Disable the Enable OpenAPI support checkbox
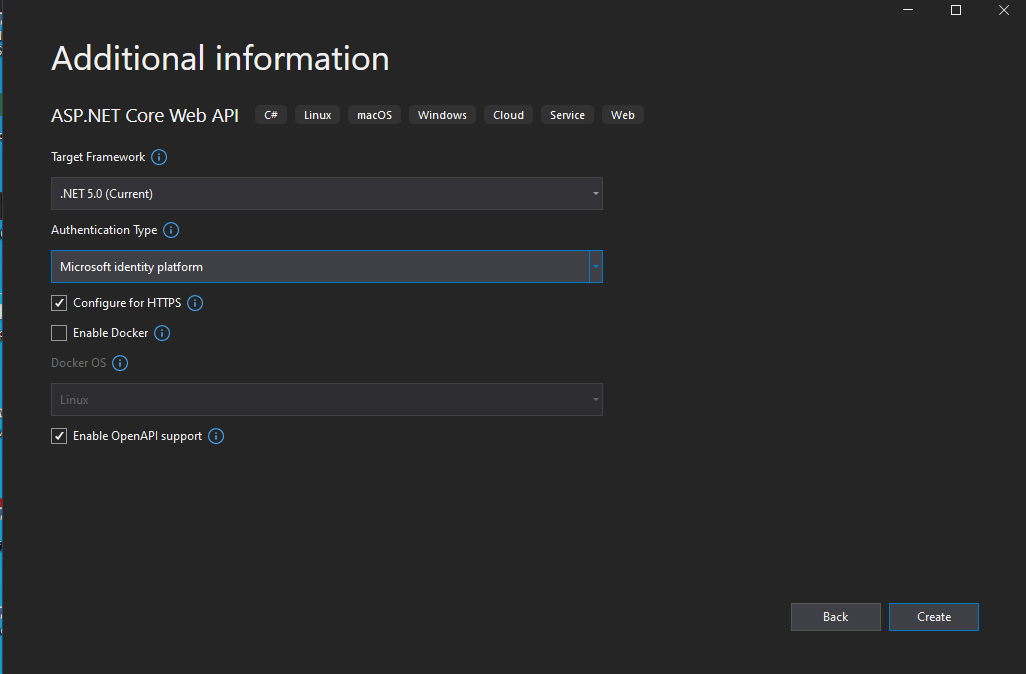 click(59, 436)
